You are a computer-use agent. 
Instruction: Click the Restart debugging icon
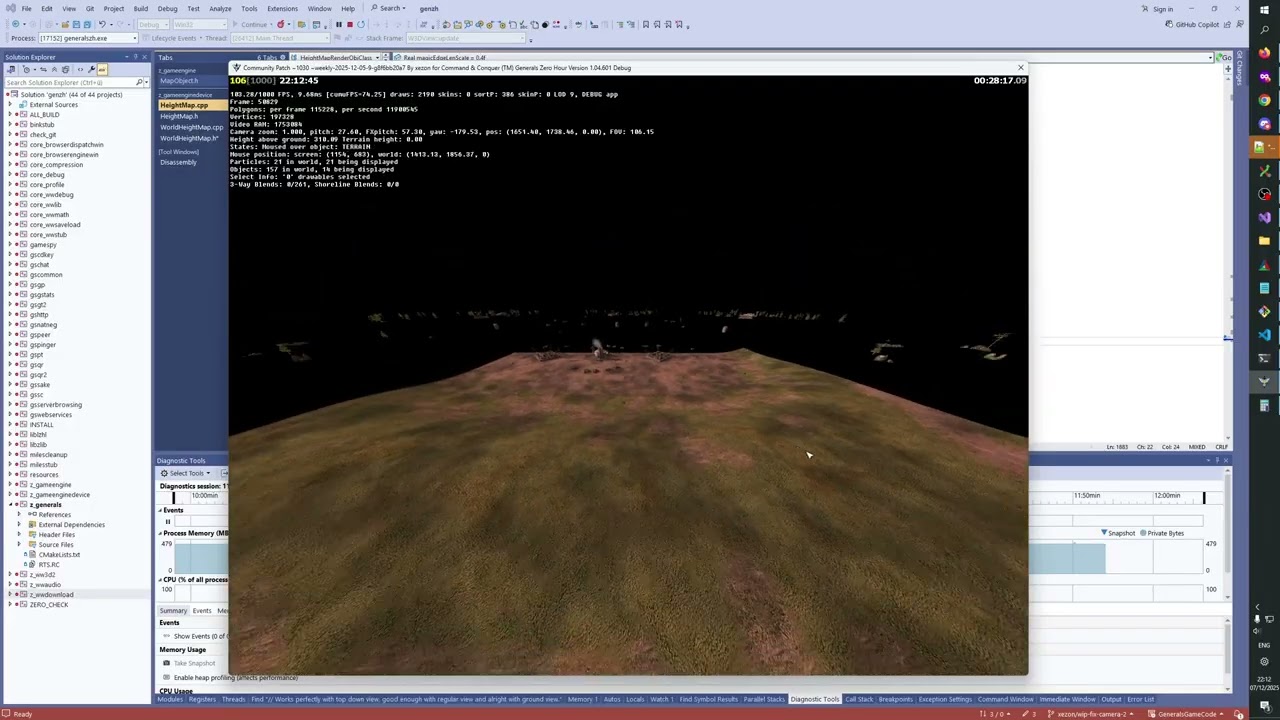(x=361, y=24)
